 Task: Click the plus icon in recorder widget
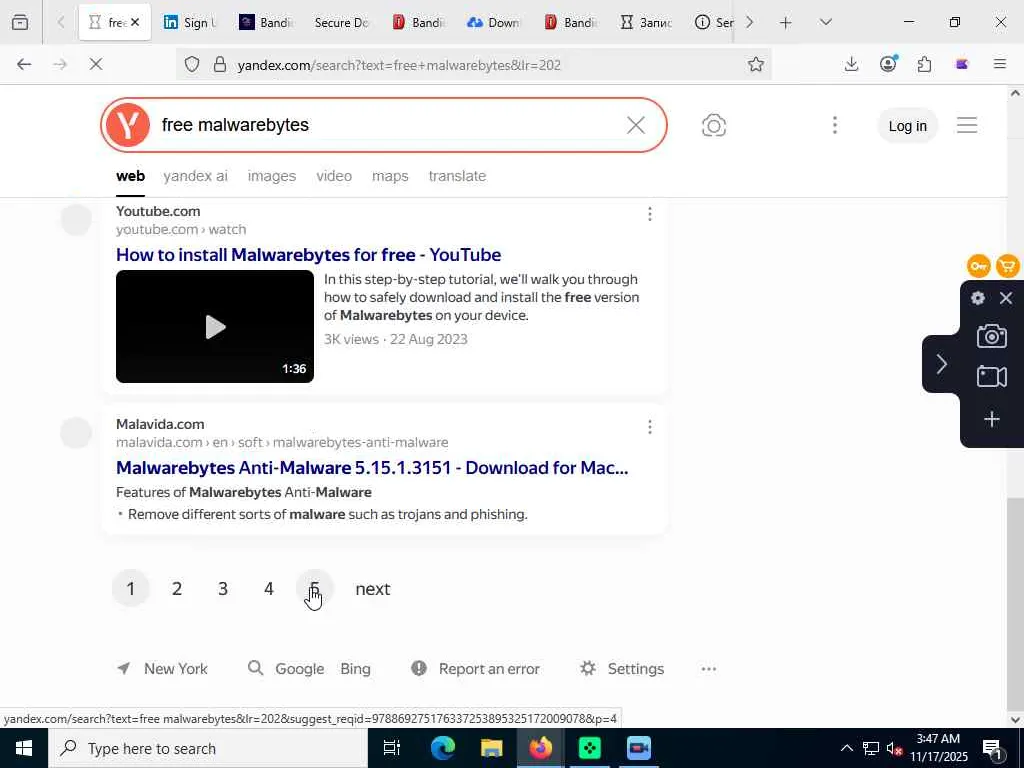point(991,419)
